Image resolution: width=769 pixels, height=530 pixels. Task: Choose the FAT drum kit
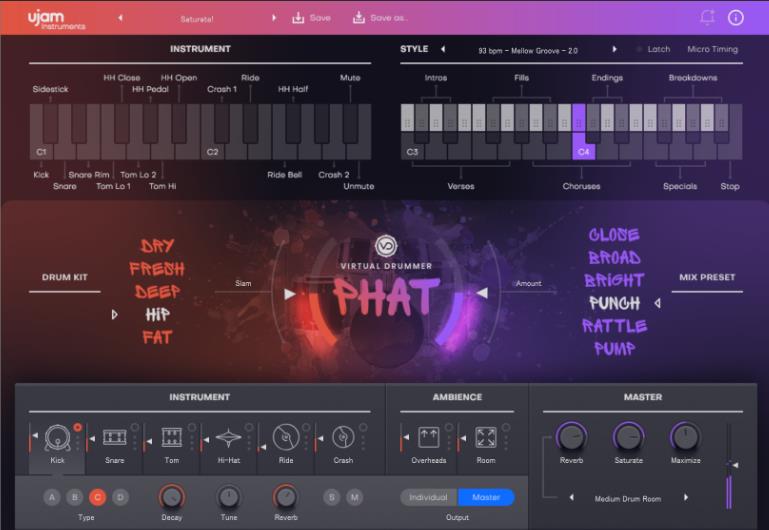[x=157, y=337]
